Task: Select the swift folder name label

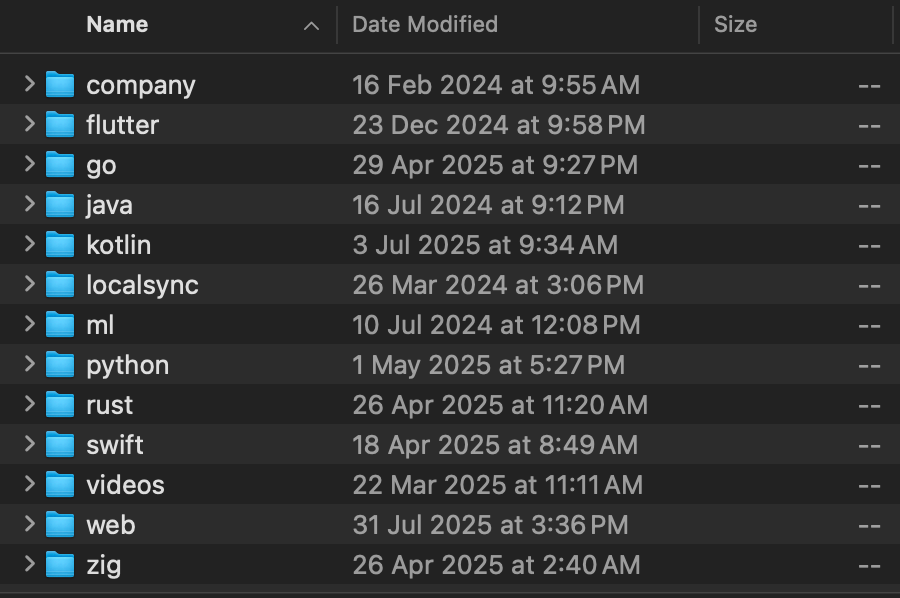Action: (x=115, y=445)
